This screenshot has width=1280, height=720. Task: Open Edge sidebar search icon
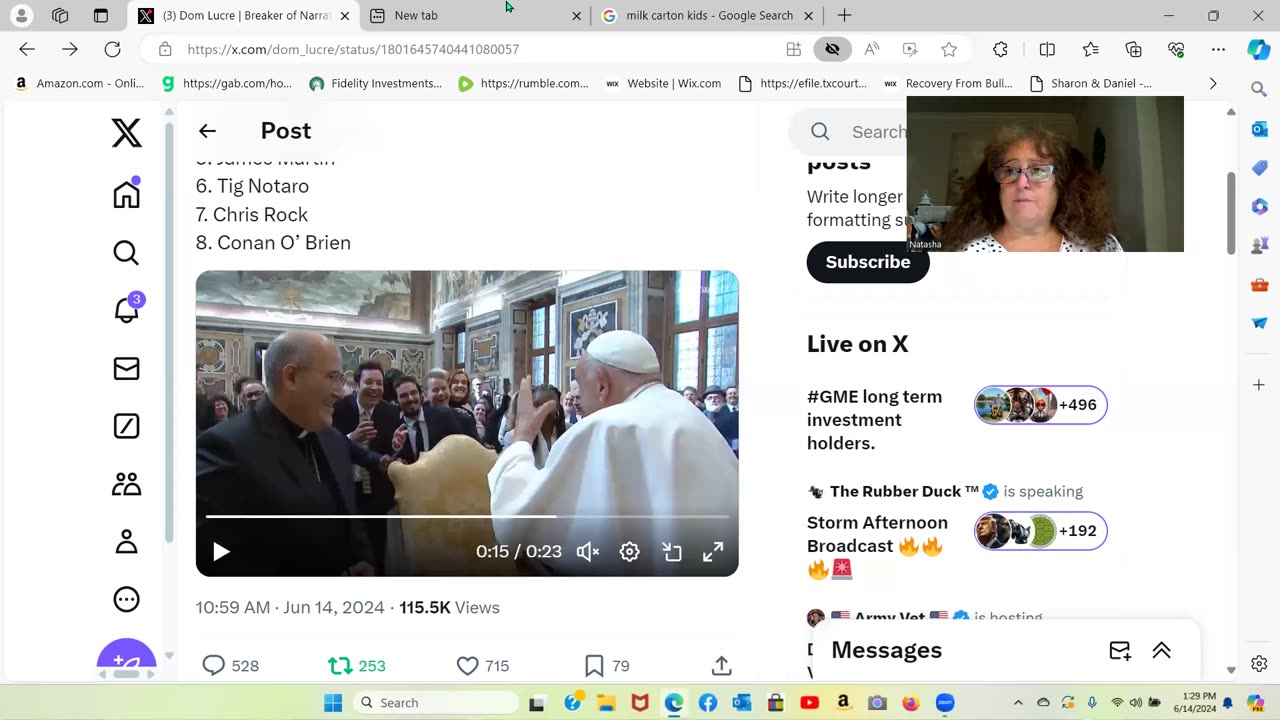pos(1259,89)
